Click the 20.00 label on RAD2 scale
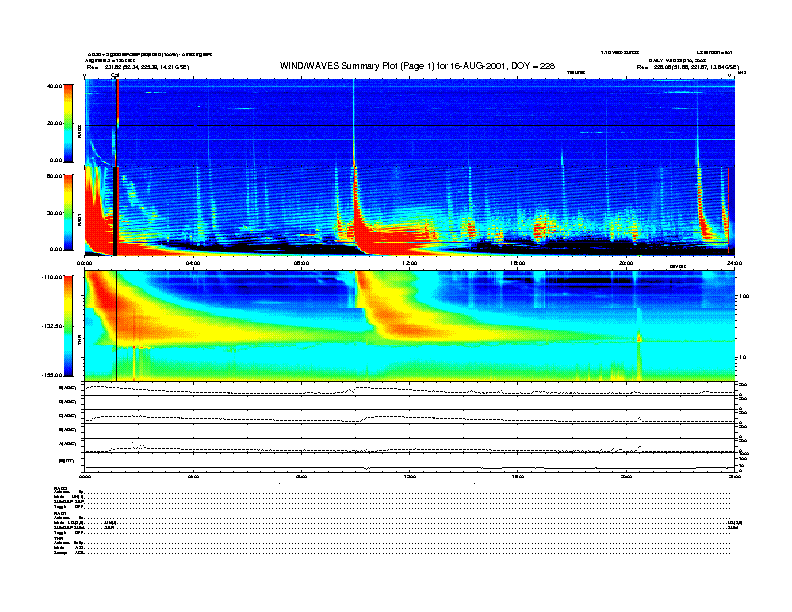The image size is (792, 612). pyautogui.click(x=54, y=123)
